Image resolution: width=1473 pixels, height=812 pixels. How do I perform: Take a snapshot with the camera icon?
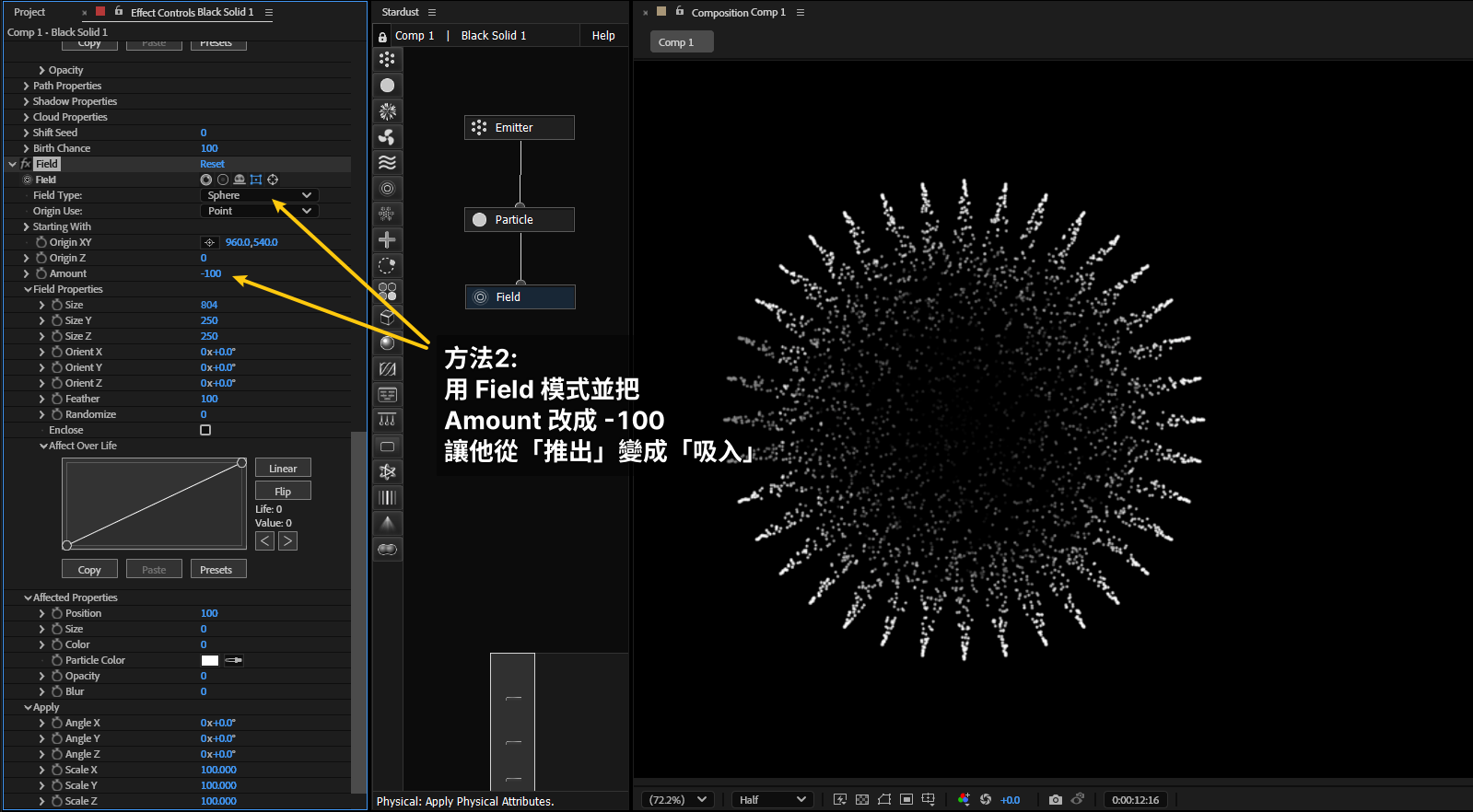point(1056,799)
